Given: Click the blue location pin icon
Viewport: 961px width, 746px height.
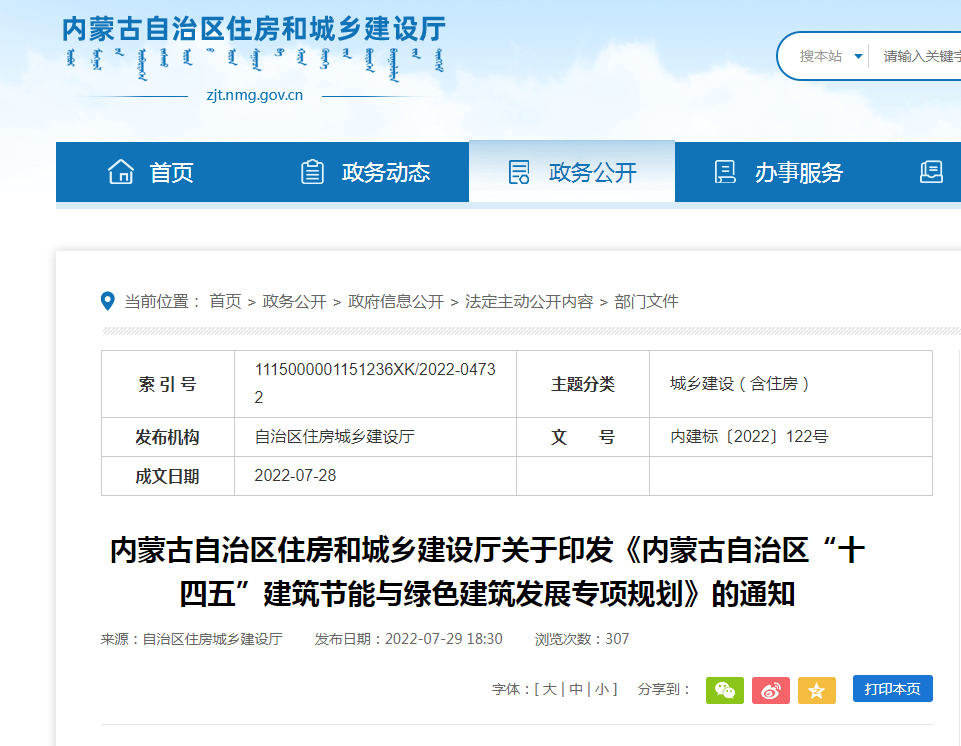Looking at the screenshot, I should (x=108, y=301).
